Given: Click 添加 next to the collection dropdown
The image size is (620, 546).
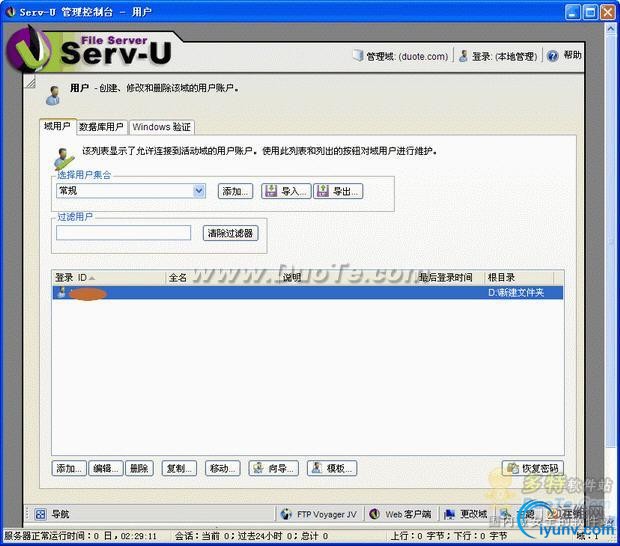Looking at the screenshot, I should tap(235, 191).
